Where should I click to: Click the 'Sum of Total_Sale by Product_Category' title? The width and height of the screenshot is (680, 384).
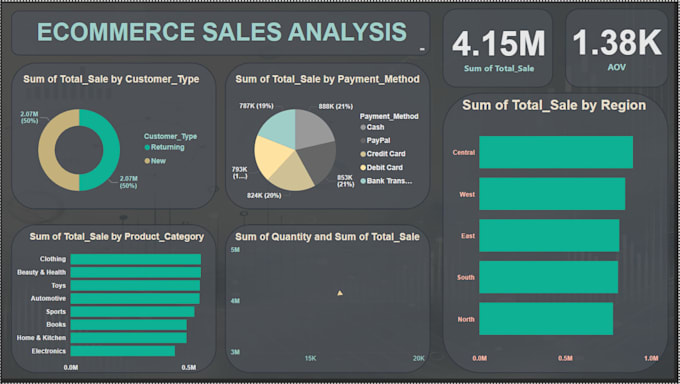click(117, 236)
